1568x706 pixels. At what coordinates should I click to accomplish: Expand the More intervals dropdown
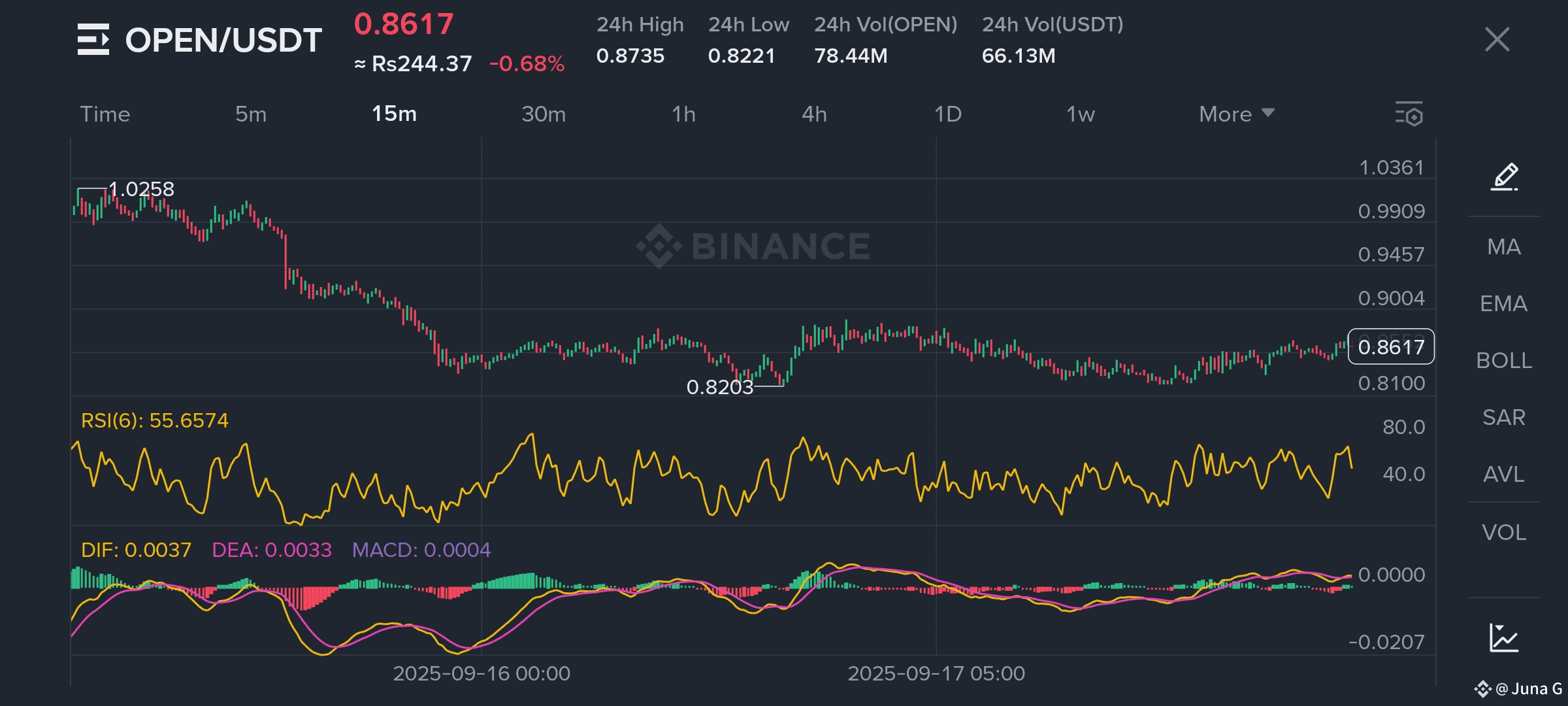point(1236,114)
